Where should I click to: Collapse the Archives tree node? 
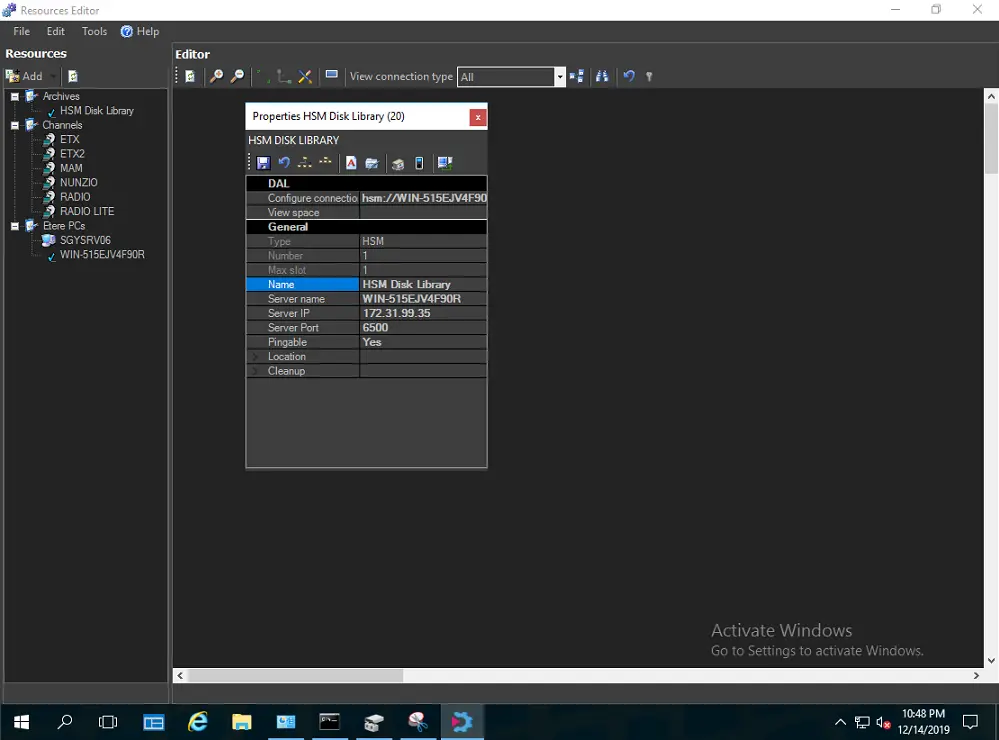(x=15, y=97)
